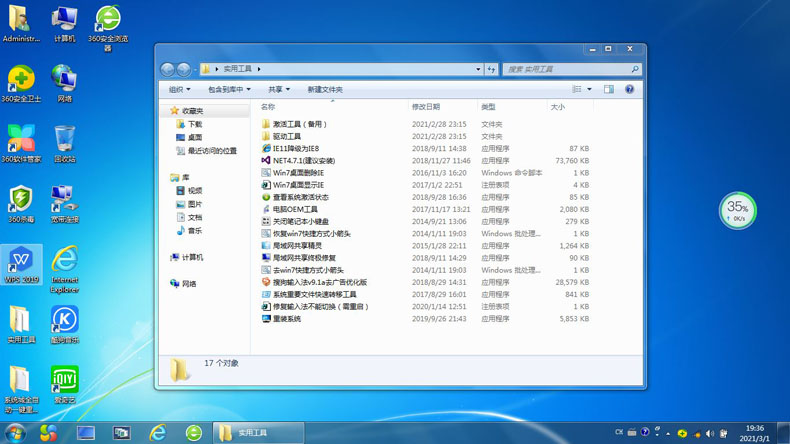
Task: Click the explorer Back navigation button
Action: [168, 69]
